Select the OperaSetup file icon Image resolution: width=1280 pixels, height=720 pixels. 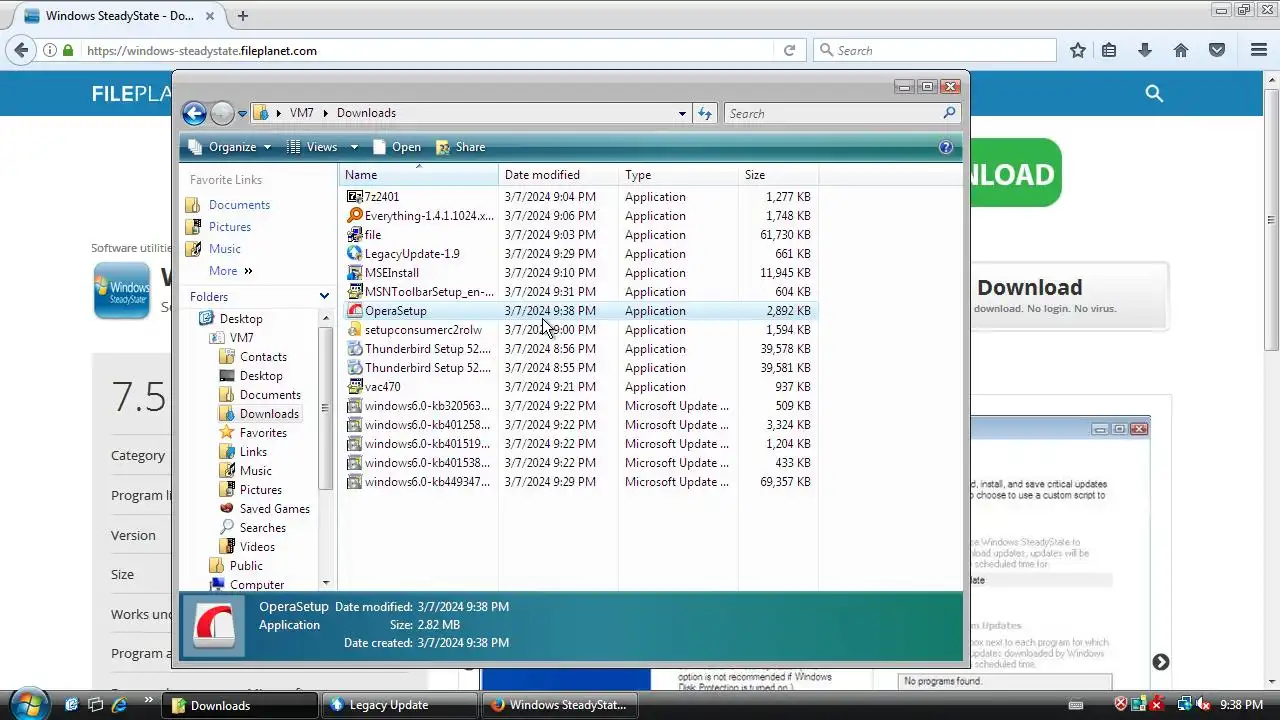pyautogui.click(x=355, y=311)
